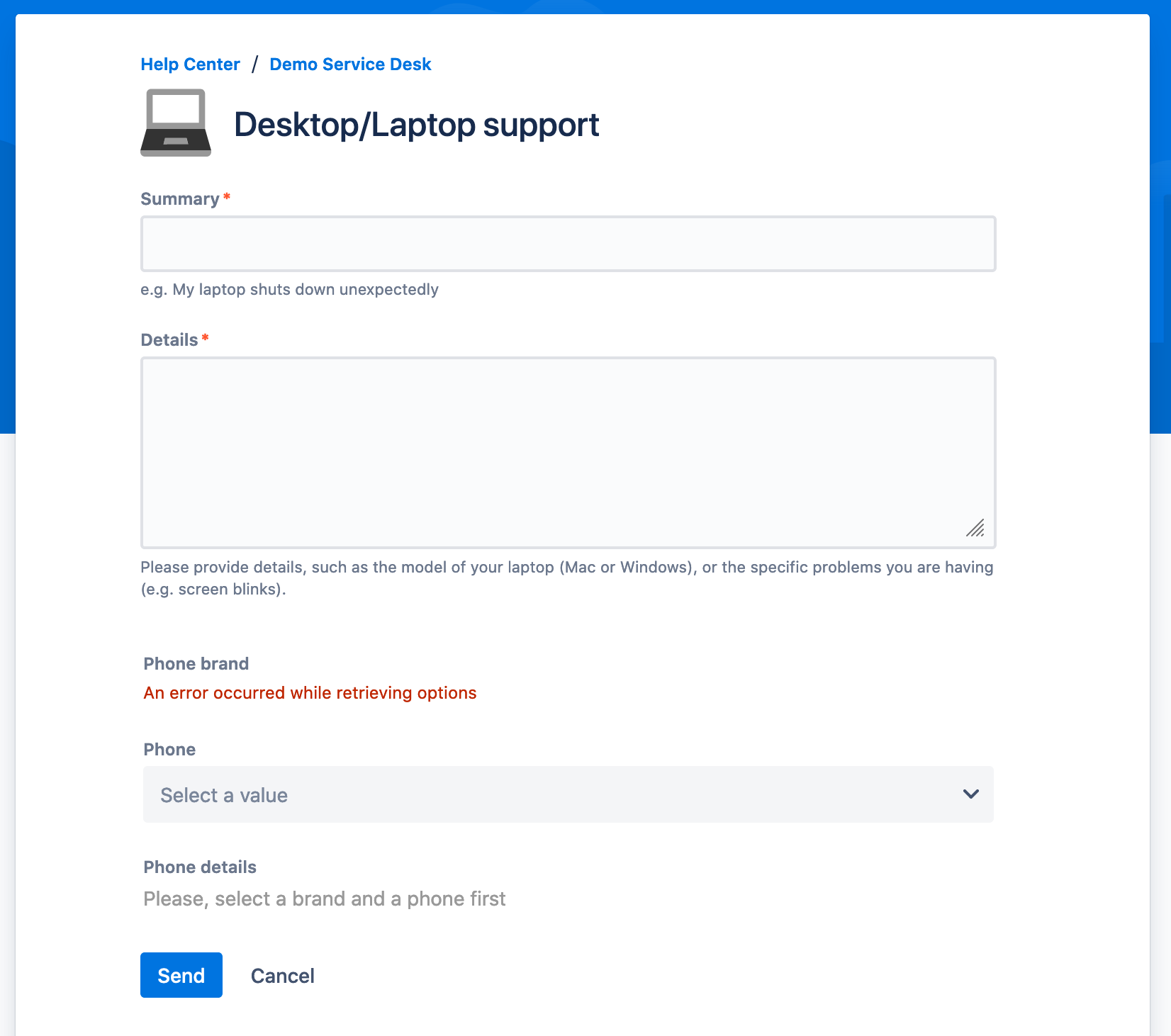Click the Phone field label
Image resolution: width=1171 pixels, height=1036 pixels.
pos(169,750)
